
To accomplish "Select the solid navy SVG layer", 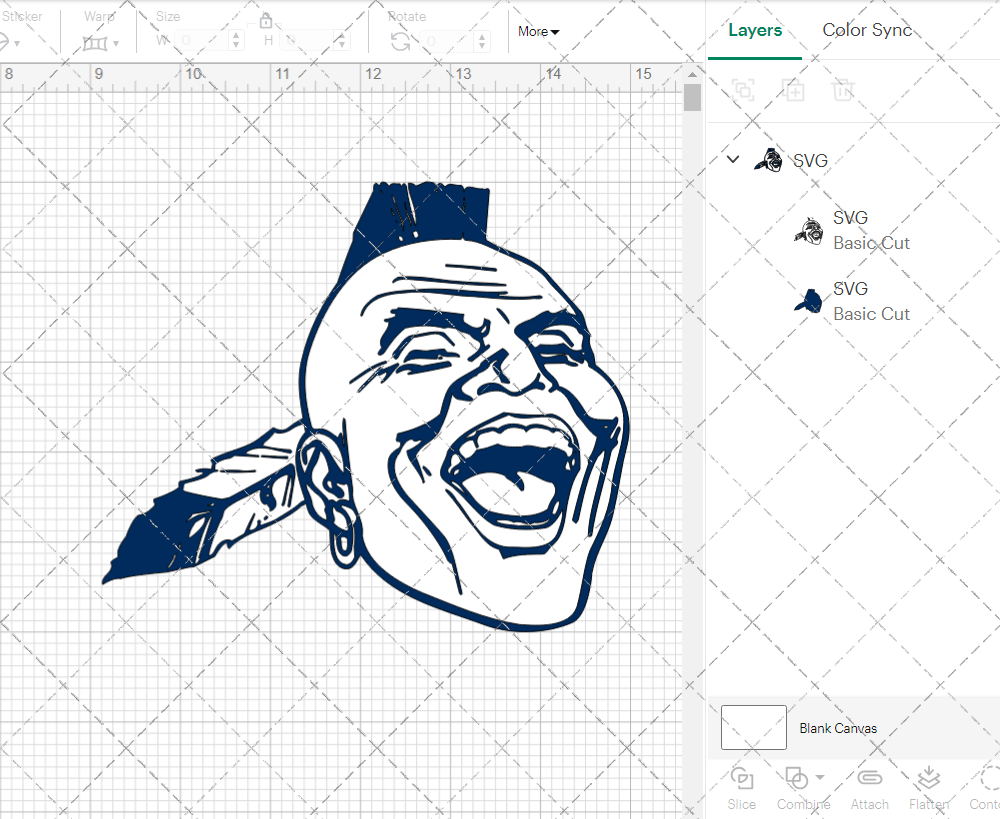I will click(x=870, y=301).
